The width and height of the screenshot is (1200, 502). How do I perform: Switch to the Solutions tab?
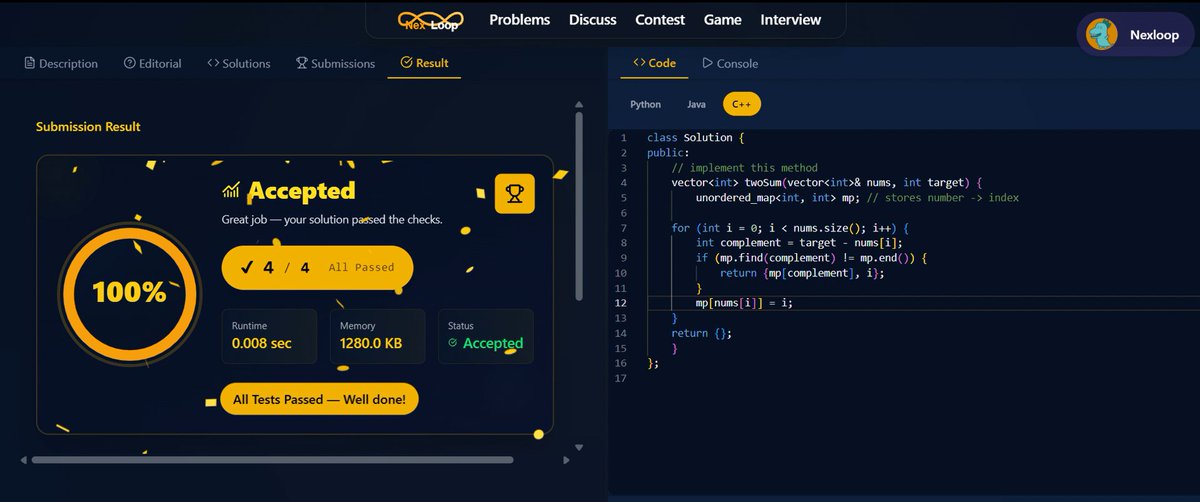click(x=239, y=63)
